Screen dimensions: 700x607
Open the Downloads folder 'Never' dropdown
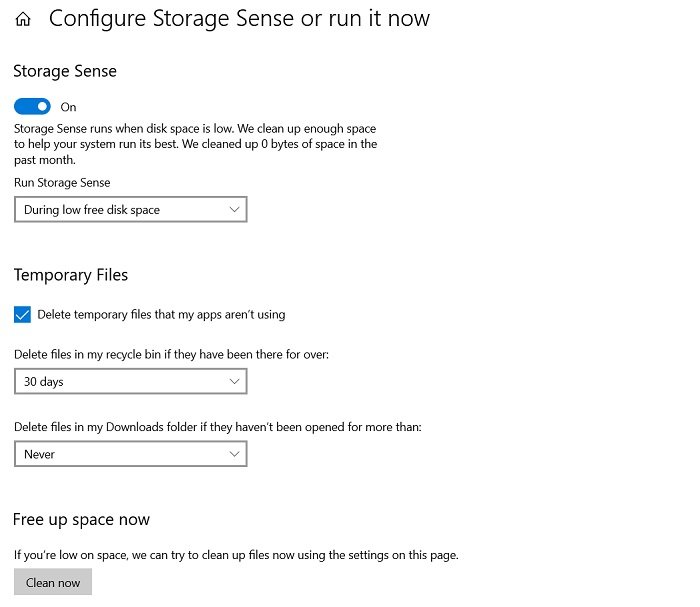click(x=130, y=454)
